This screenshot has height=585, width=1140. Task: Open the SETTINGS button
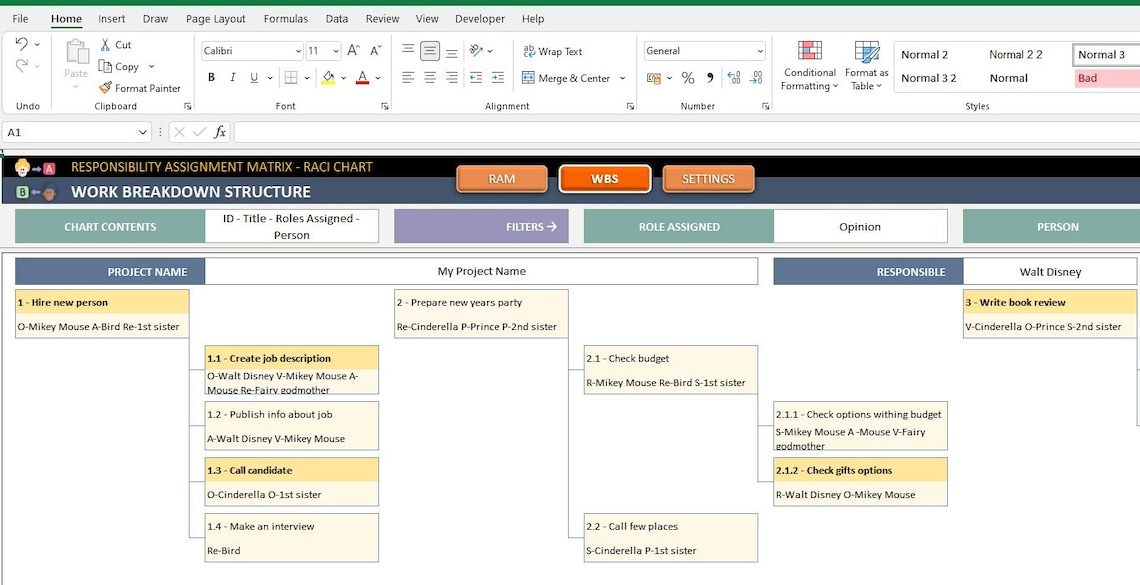[708, 178]
